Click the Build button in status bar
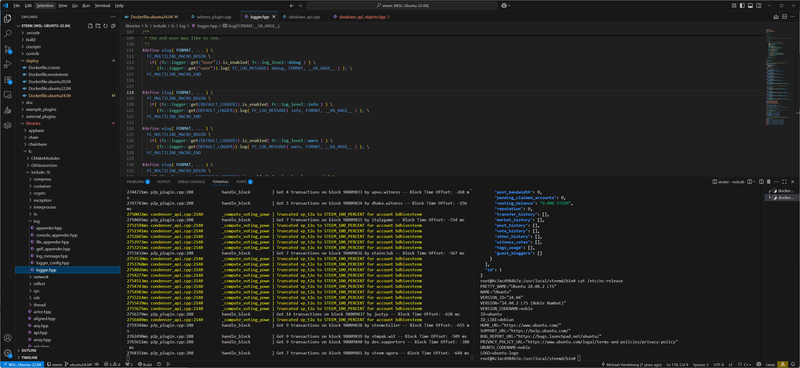Image resolution: width=800 pixels, height=368 pixels. [145, 364]
